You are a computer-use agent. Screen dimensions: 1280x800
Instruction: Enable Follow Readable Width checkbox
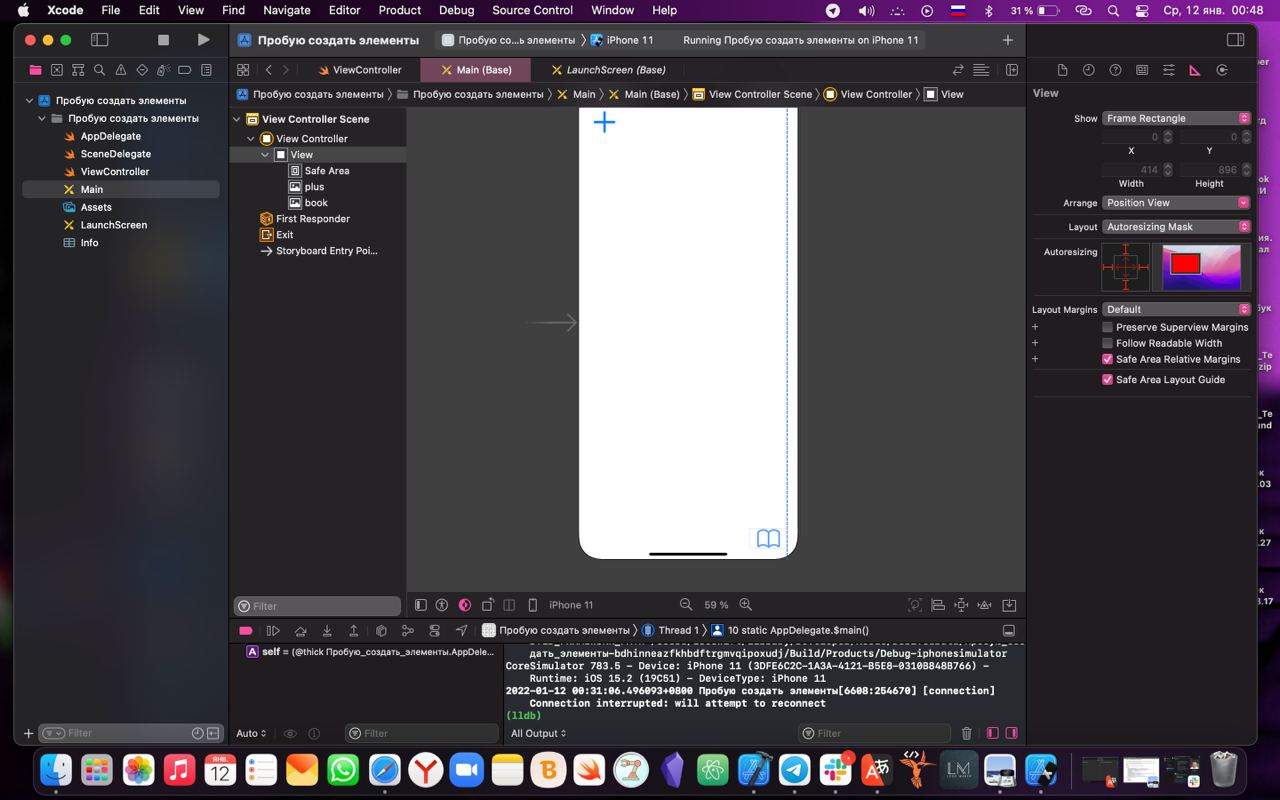[x=1107, y=343]
